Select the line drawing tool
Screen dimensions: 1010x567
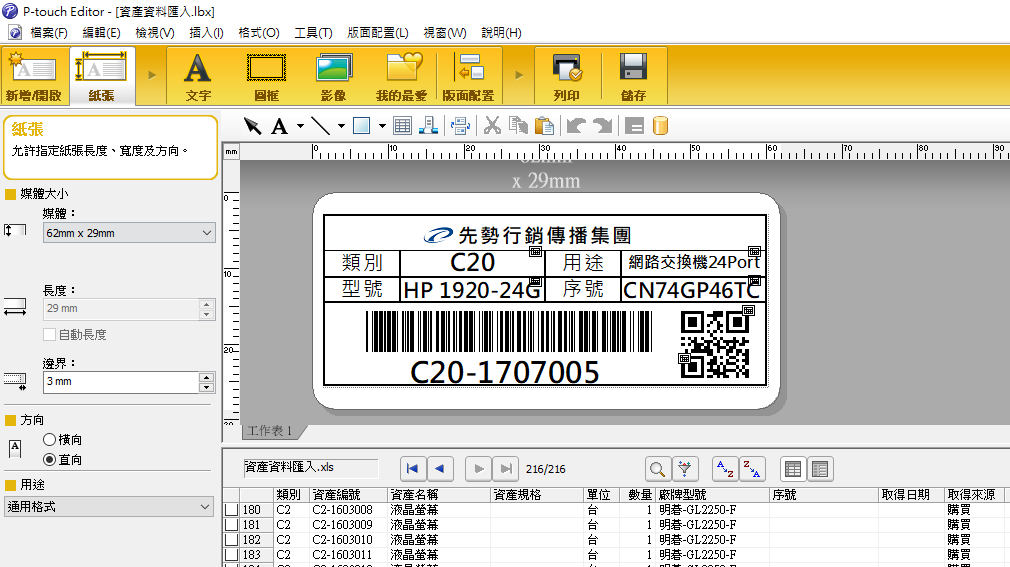click(320, 126)
